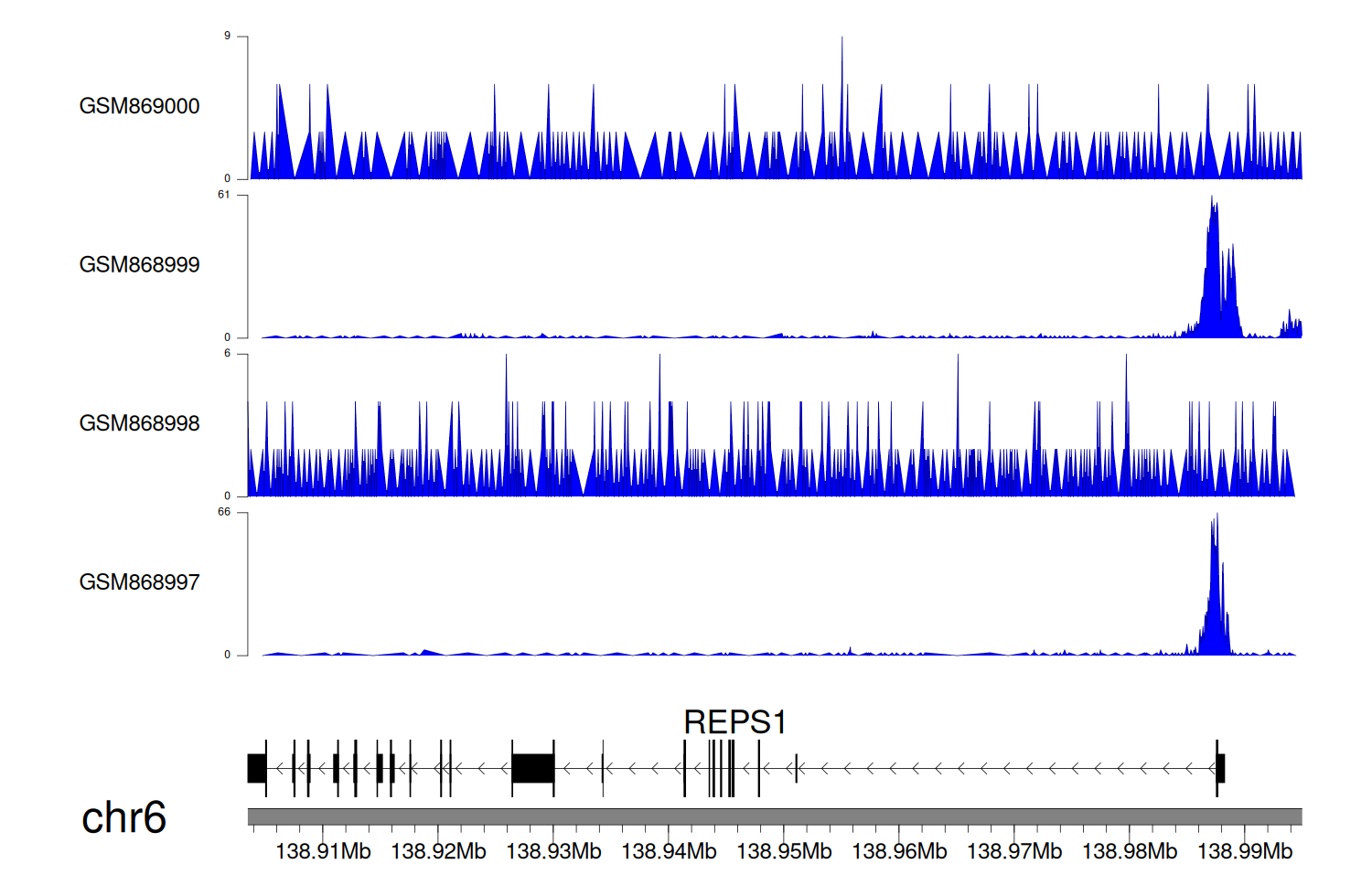Select the 138.91Mb axis tick label
Image resolution: width=1372 pixels, height=896 pixels.
[x=323, y=851]
